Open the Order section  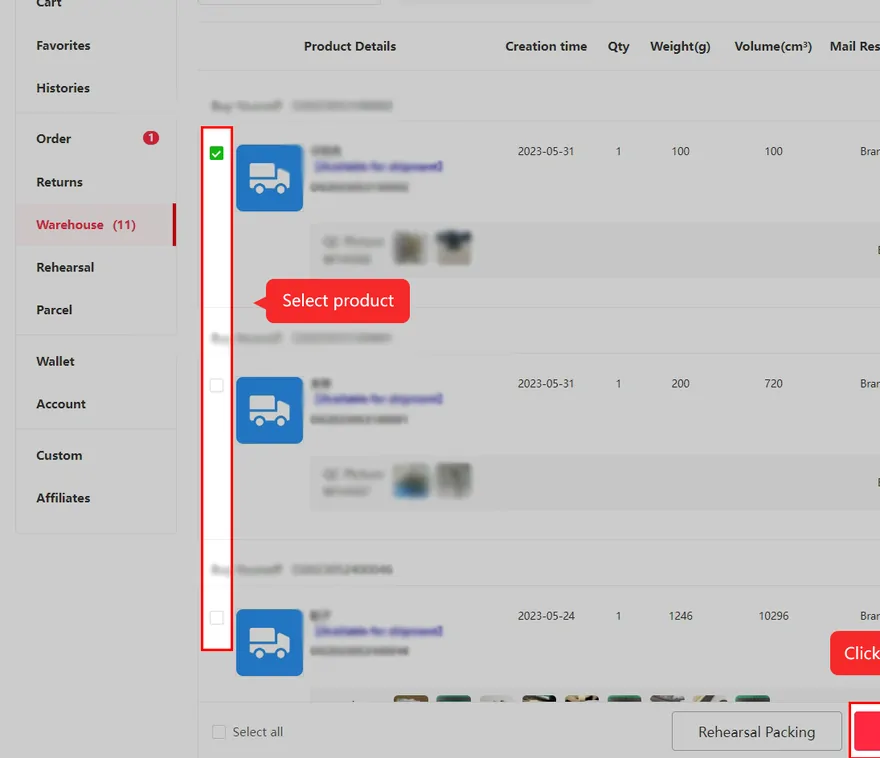tap(54, 139)
